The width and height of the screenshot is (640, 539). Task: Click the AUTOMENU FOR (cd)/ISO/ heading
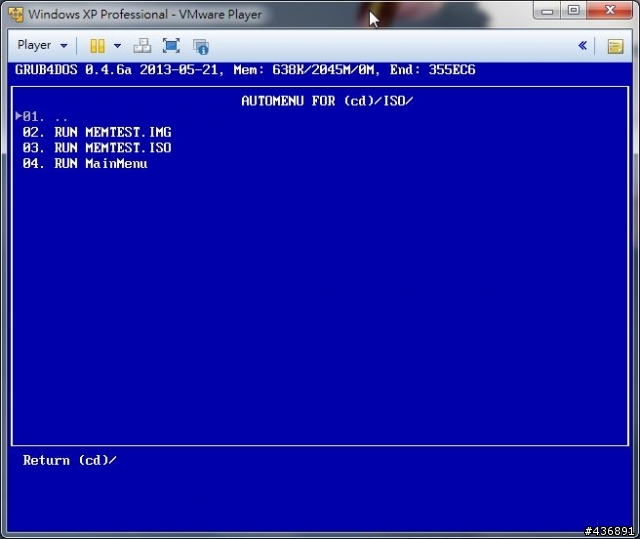pos(327,101)
